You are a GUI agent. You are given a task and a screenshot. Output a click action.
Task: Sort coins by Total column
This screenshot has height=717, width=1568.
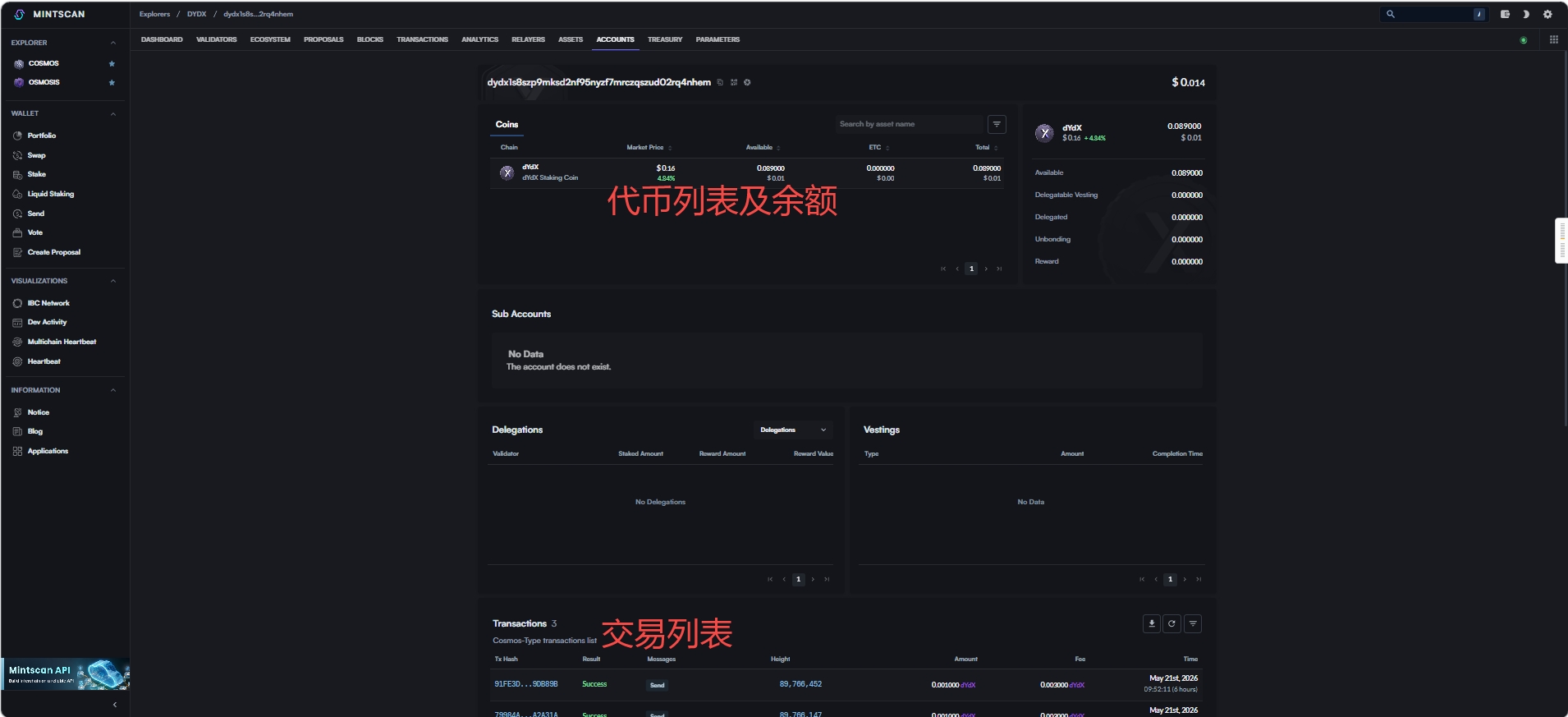tap(986, 148)
